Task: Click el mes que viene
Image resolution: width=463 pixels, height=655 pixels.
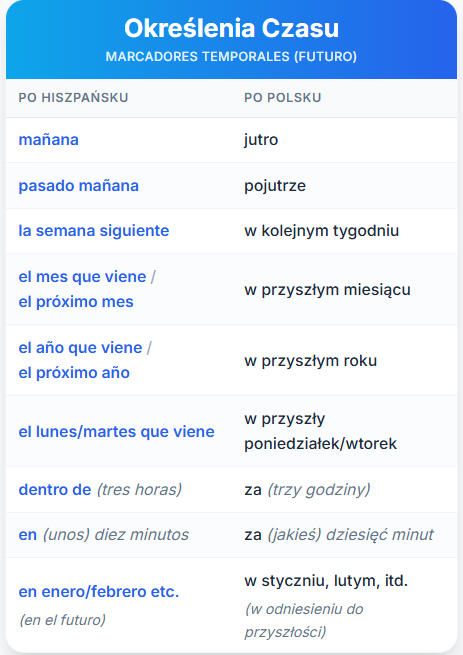Action: (x=82, y=277)
